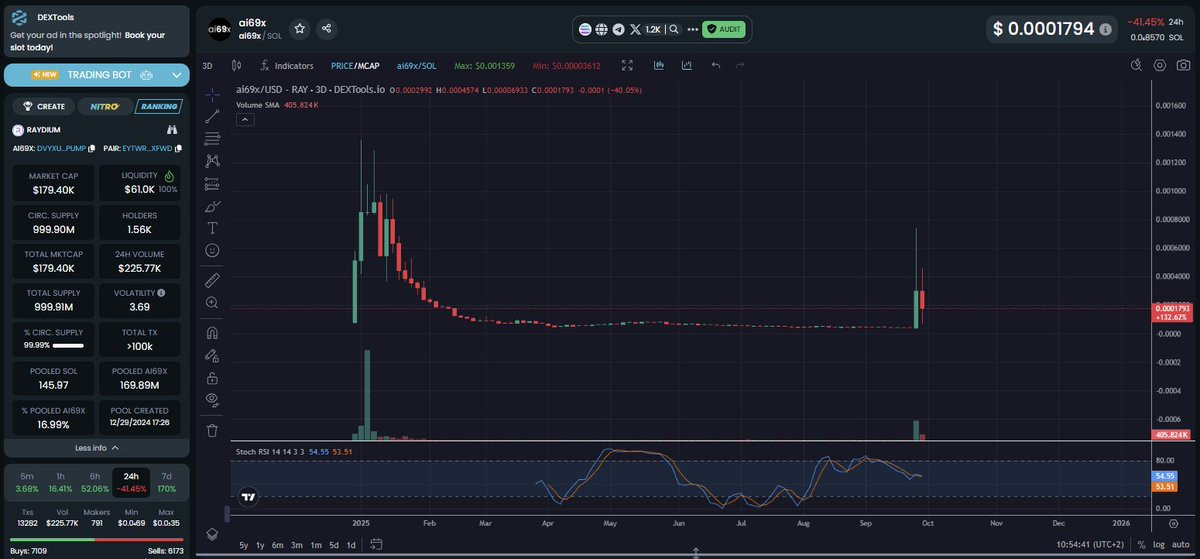Viewport: 1200px width, 559px height.
Task: Click the CREATE button
Action: point(44,106)
